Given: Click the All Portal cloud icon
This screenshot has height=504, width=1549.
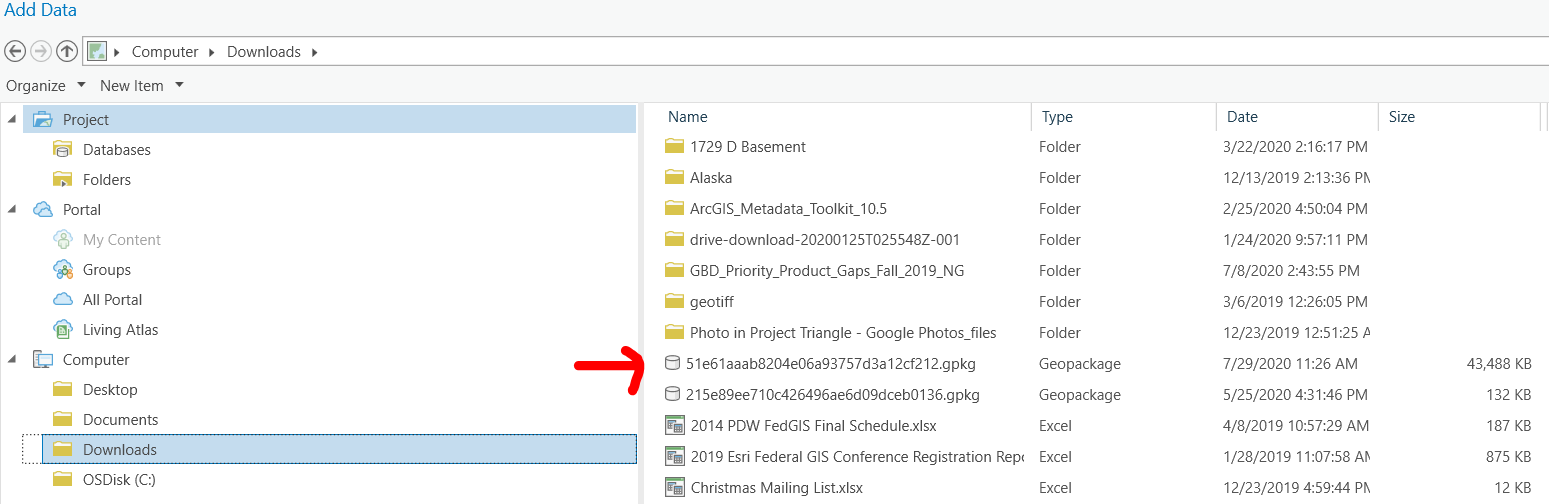Looking at the screenshot, I should coord(63,299).
